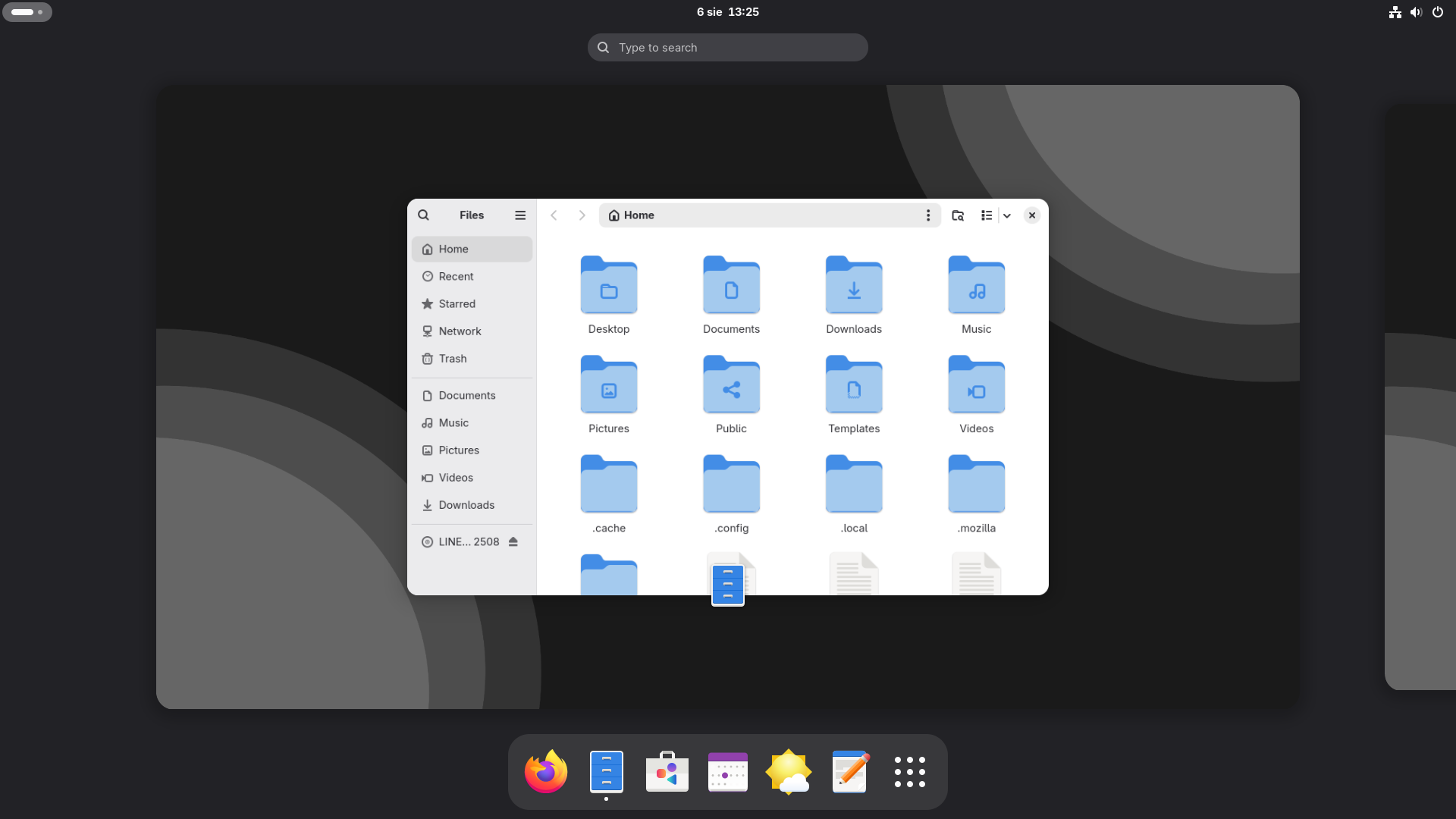This screenshot has height=819, width=1456.
Task: Click the search everywhere folder icon
Action: (x=958, y=215)
